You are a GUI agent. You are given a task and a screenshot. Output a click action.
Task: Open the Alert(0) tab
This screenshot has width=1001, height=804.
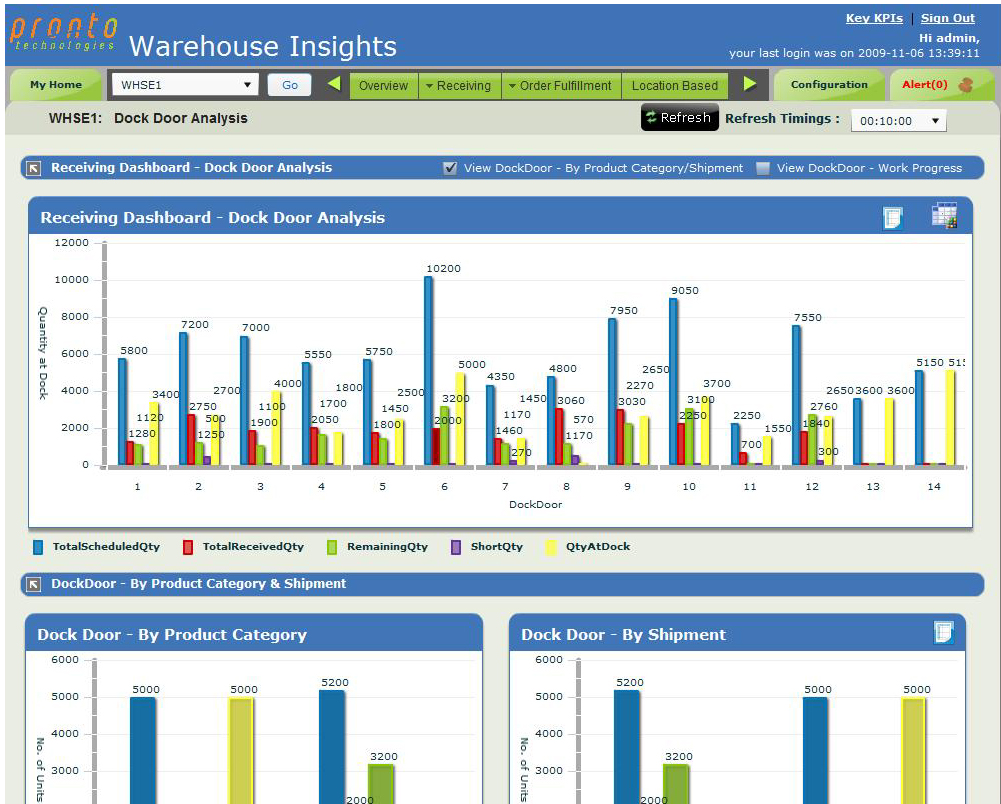coord(924,85)
